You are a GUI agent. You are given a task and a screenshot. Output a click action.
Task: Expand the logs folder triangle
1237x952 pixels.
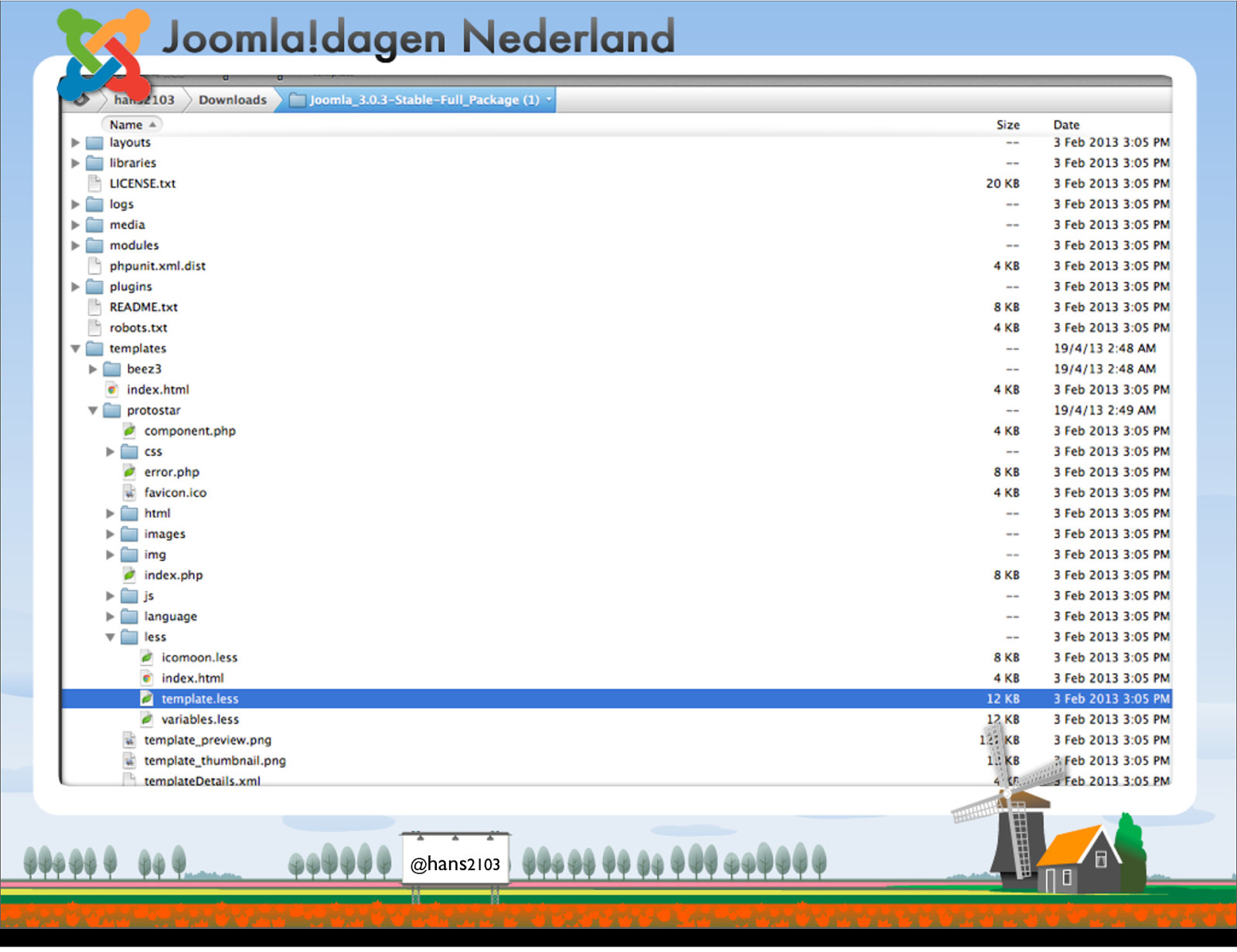(75, 205)
